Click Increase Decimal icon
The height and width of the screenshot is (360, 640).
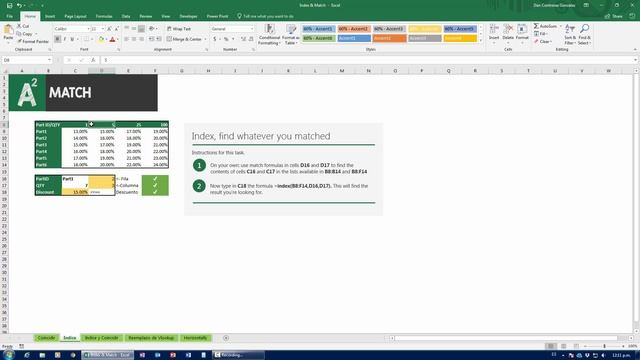coord(244,39)
